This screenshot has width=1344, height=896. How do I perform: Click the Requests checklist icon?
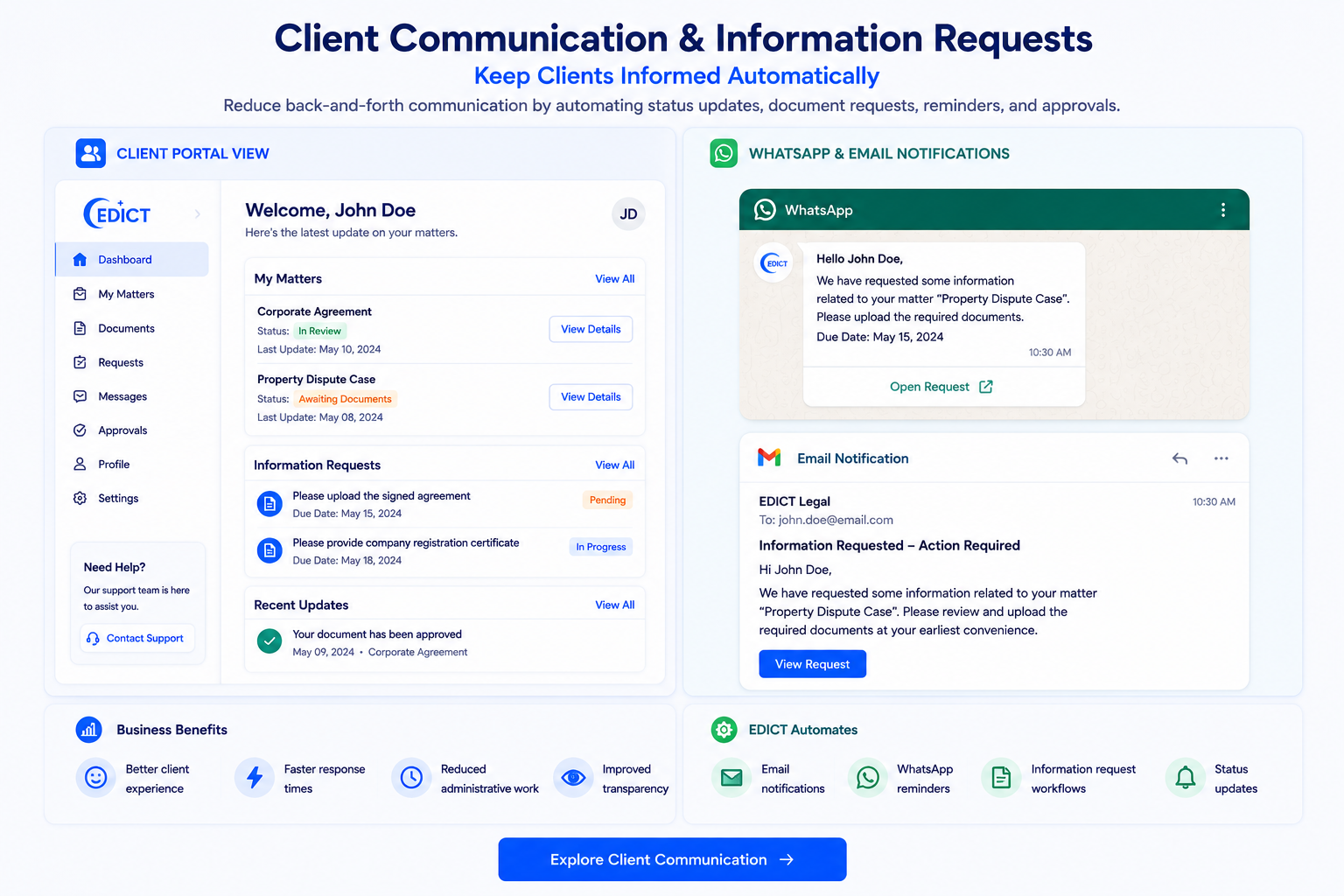[80, 362]
